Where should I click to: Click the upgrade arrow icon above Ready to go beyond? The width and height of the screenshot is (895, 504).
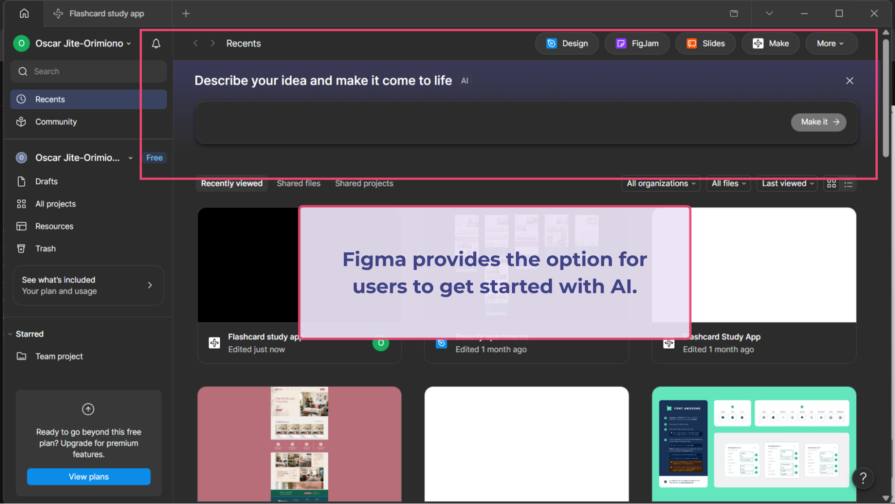88,409
